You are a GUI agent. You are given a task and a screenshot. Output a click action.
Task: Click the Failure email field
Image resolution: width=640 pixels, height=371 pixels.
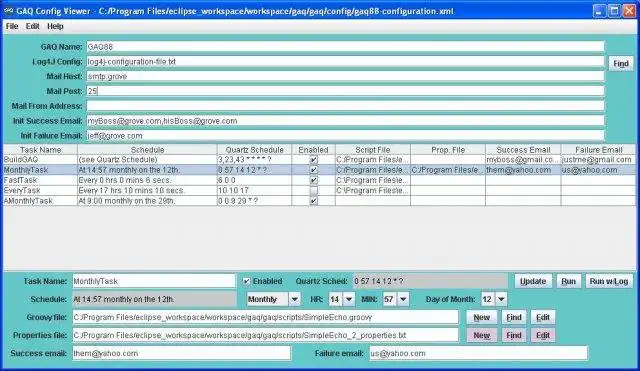pyautogui.click(x=478, y=353)
